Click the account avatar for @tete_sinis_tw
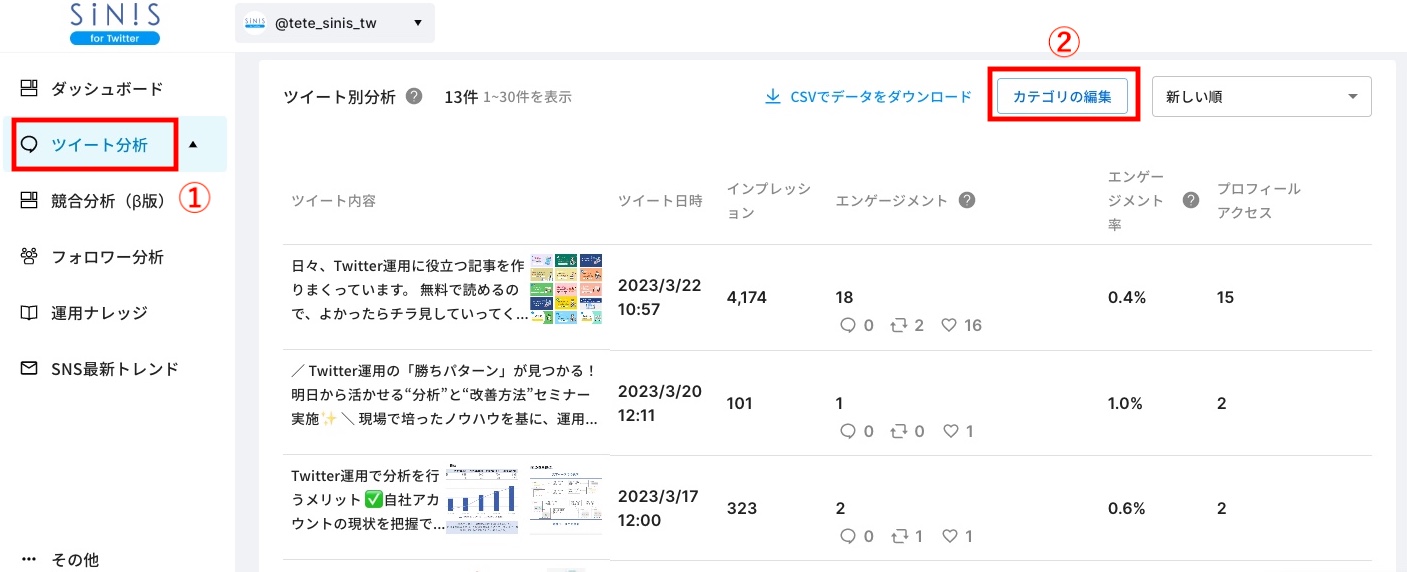 255,22
